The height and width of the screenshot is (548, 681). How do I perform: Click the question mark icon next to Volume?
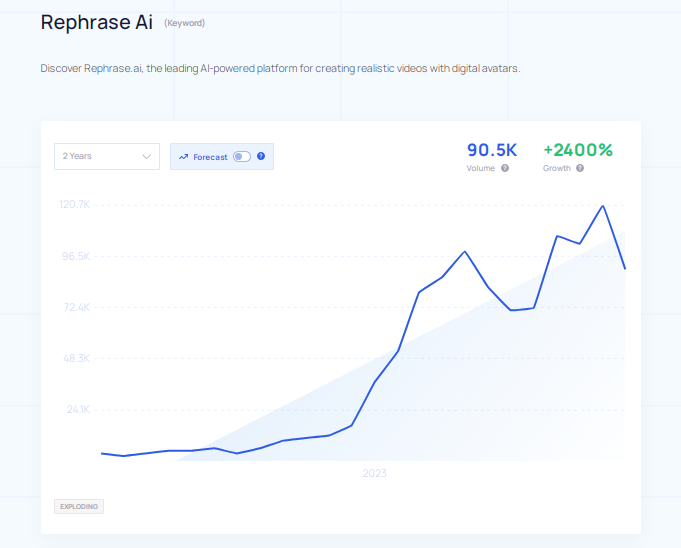coord(505,168)
